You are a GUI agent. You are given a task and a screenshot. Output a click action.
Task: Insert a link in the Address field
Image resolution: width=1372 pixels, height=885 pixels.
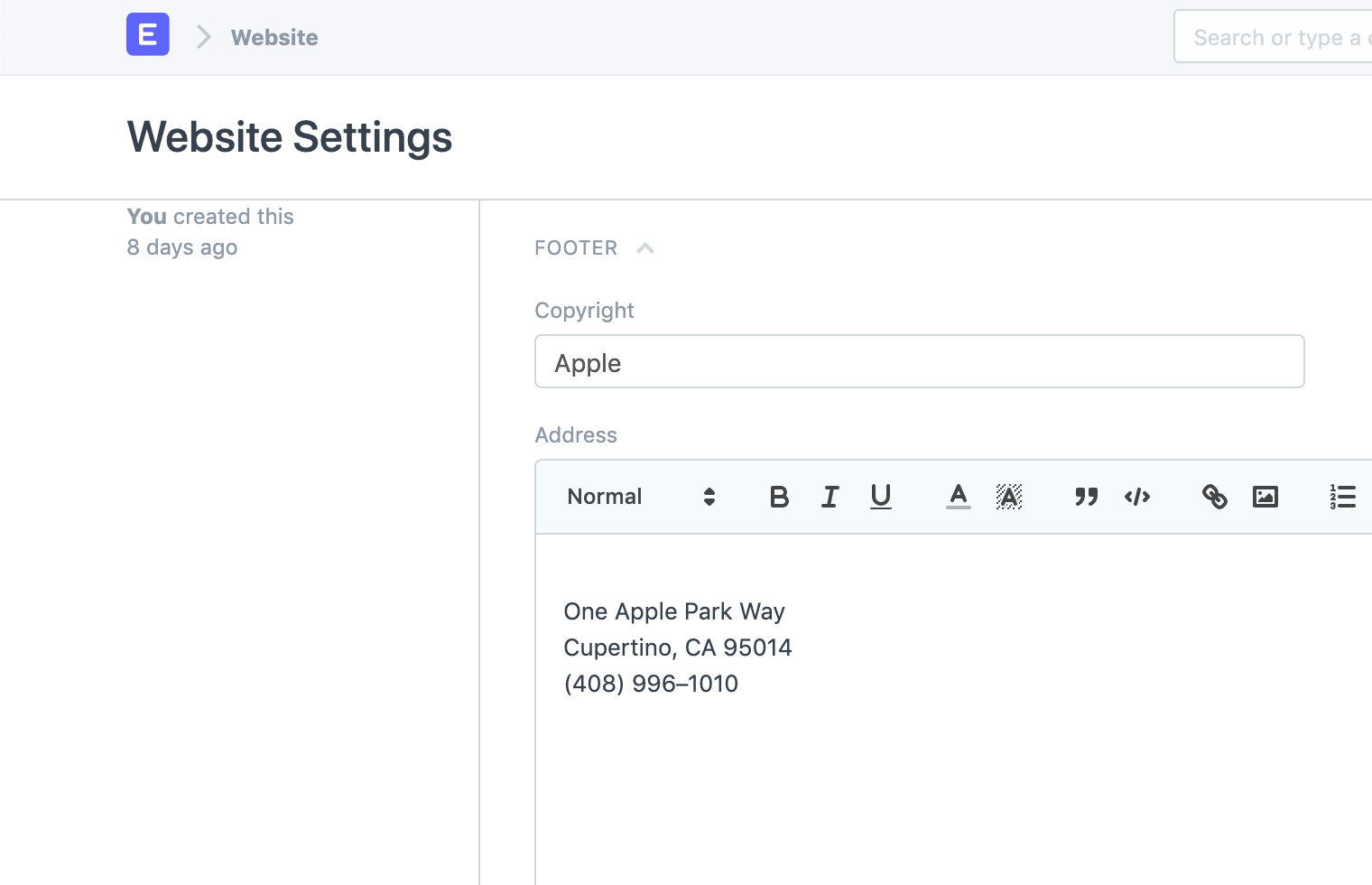(1214, 496)
